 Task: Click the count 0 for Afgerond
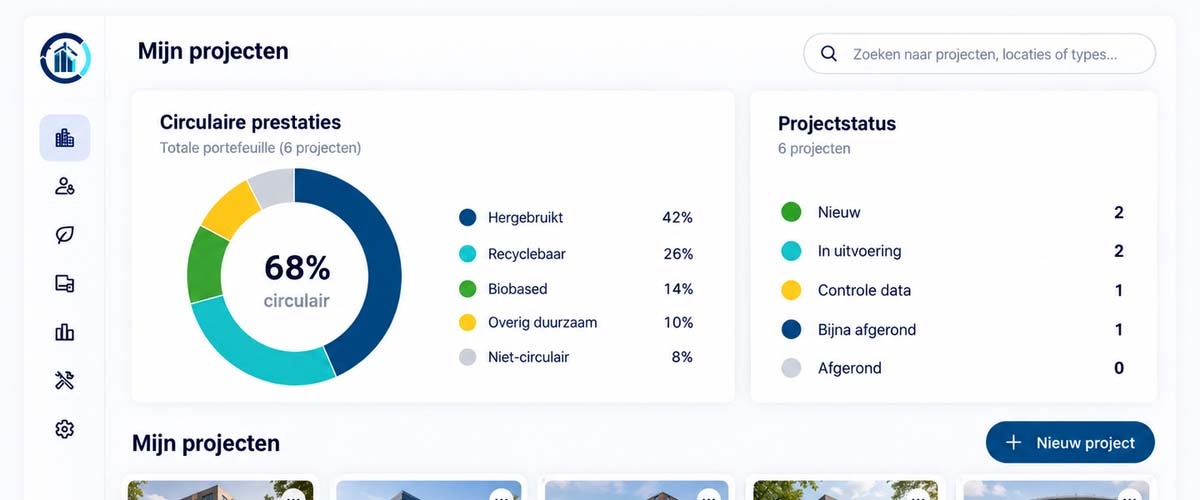[1119, 368]
